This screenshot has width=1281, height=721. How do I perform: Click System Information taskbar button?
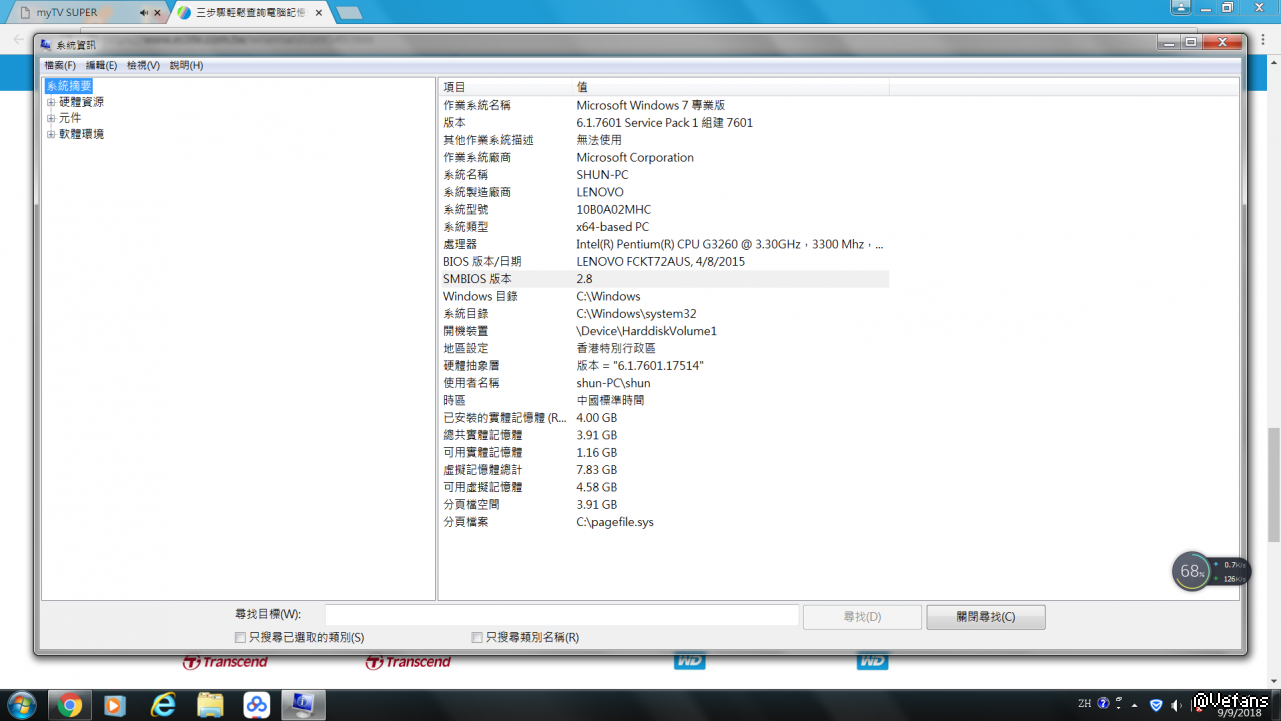coord(303,705)
